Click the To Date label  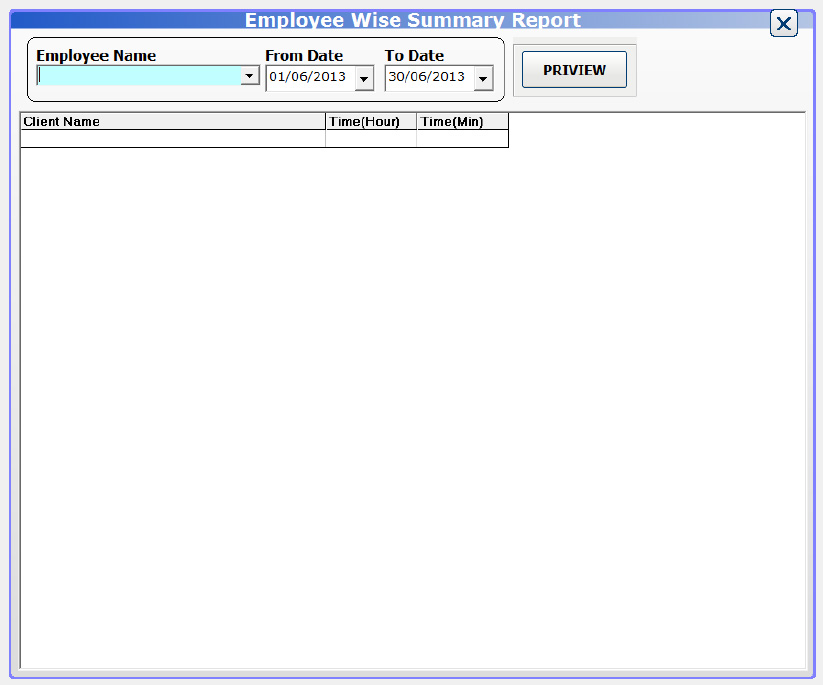coord(413,55)
